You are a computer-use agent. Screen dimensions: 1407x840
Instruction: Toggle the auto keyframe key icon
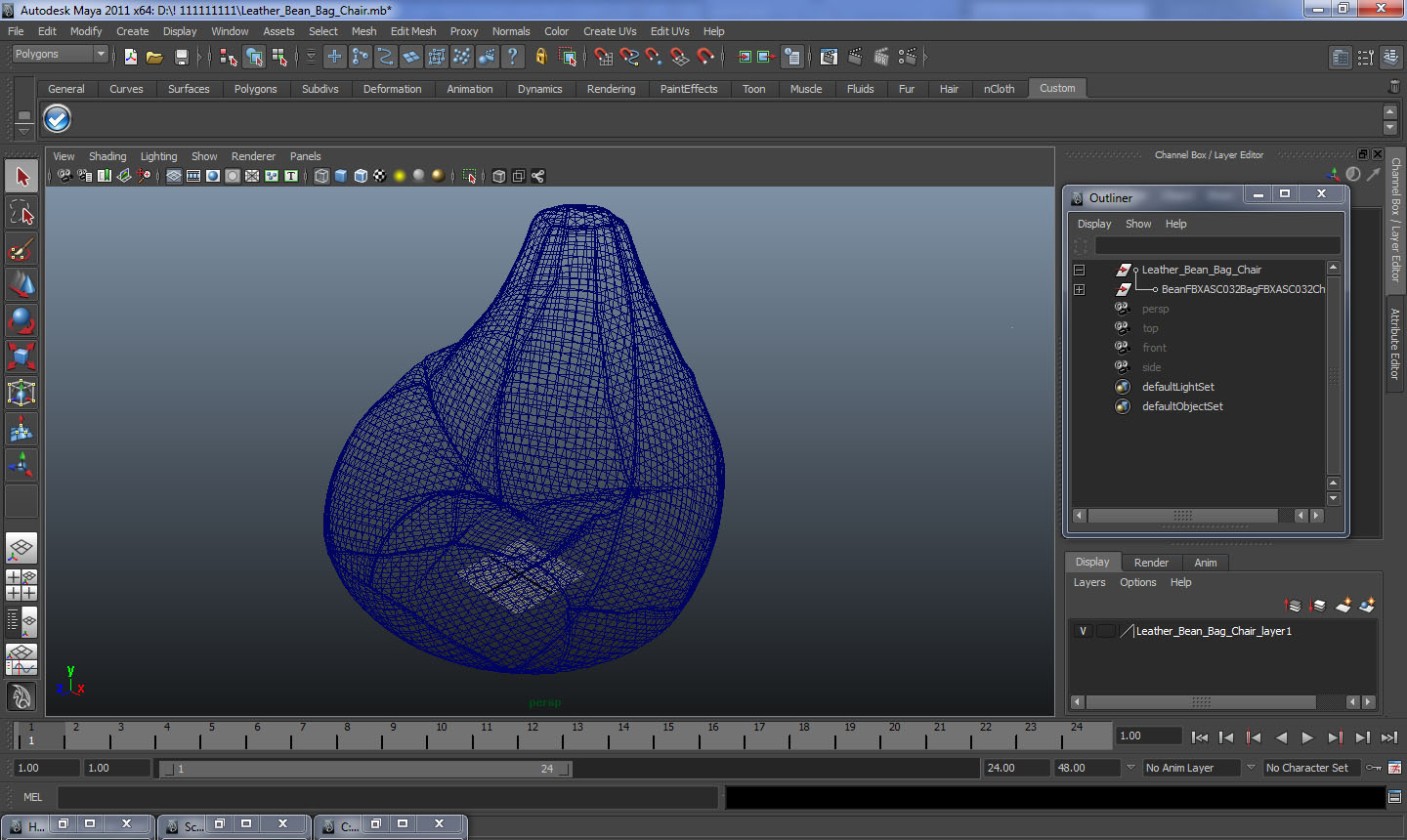click(x=1374, y=768)
